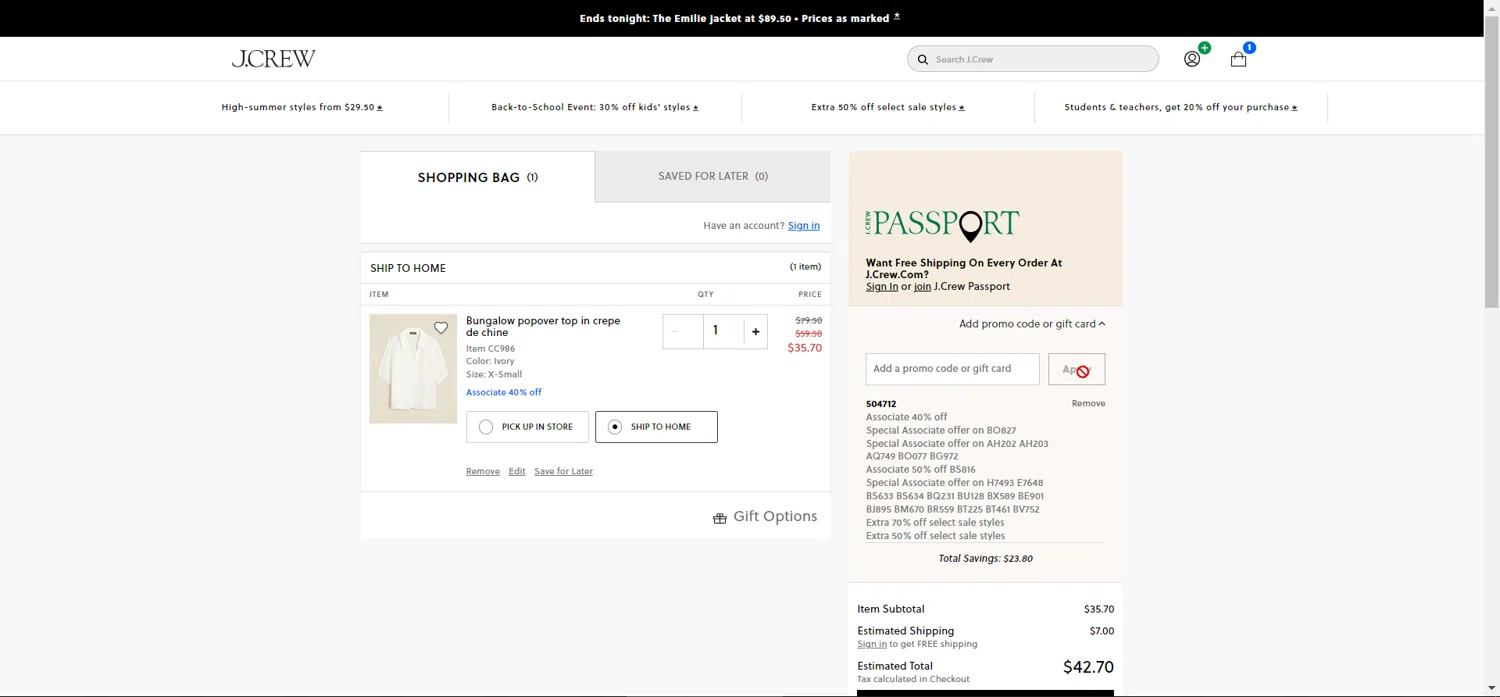1500x697 pixels.
Task: Switch to the Saved For Later tab
Action: (x=713, y=176)
